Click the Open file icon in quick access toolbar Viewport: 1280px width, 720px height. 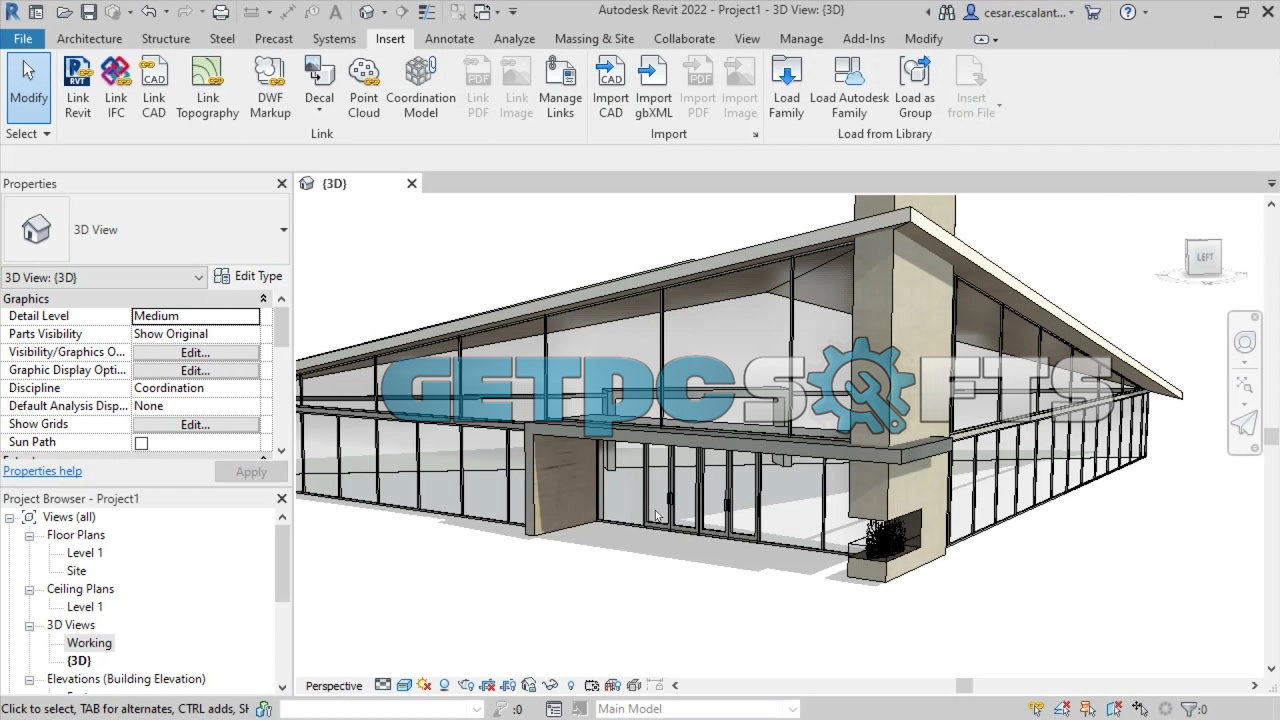tap(64, 12)
